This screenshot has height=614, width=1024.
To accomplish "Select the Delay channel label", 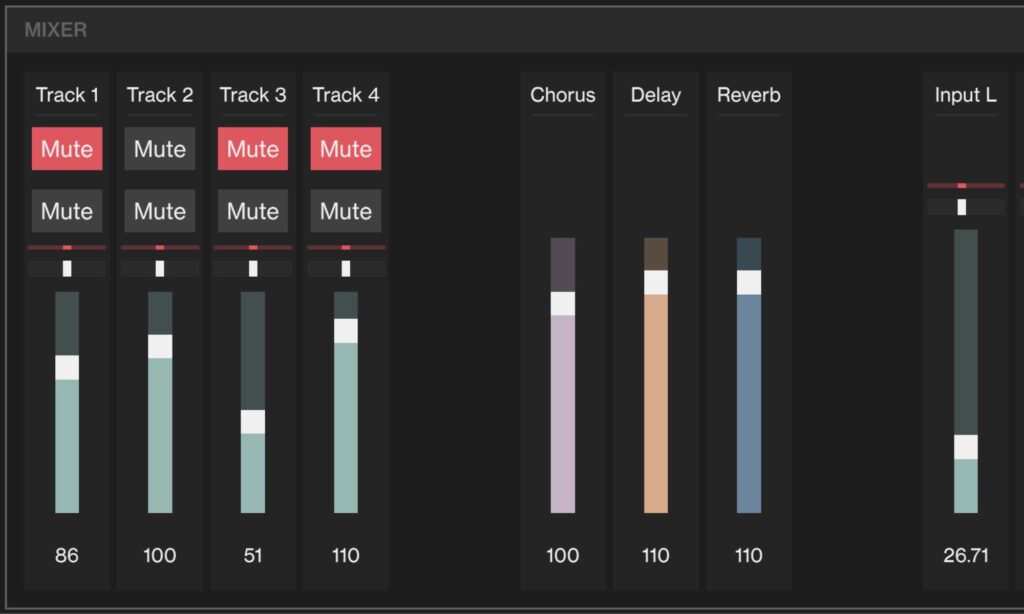I will tap(656, 95).
